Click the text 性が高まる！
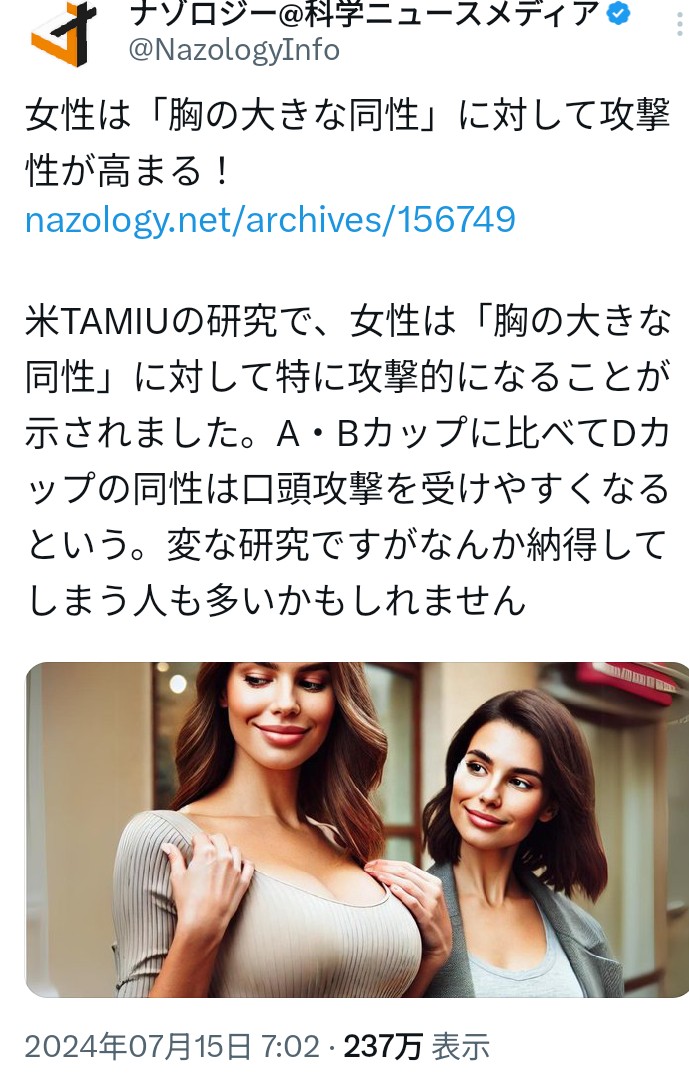689x1074 pixels. click(x=129, y=170)
